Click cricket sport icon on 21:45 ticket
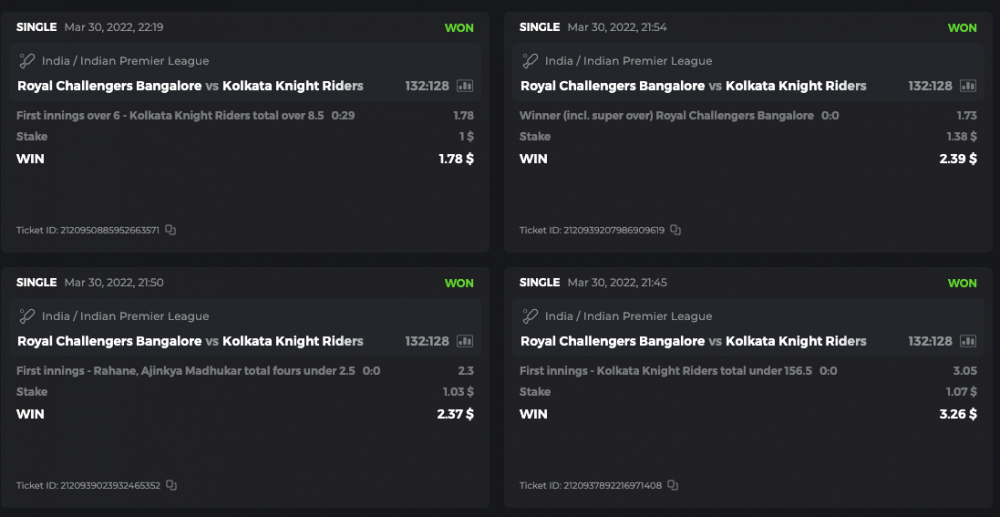 click(x=530, y=316)
